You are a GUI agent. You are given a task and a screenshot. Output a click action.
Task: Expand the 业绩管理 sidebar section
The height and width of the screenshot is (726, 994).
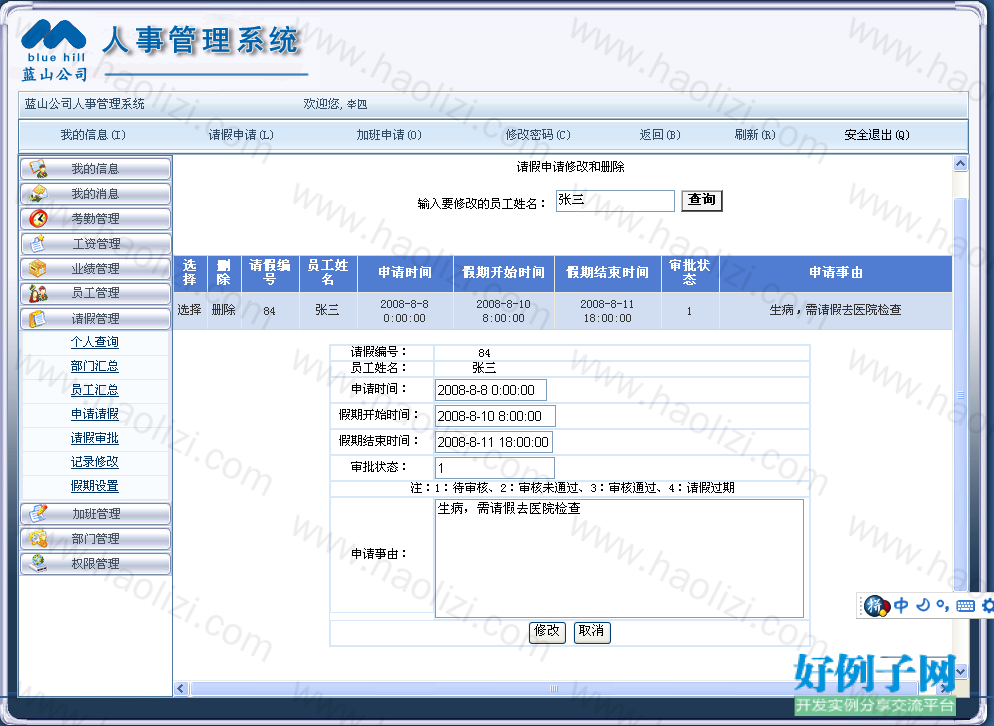[x=95, y=268]
